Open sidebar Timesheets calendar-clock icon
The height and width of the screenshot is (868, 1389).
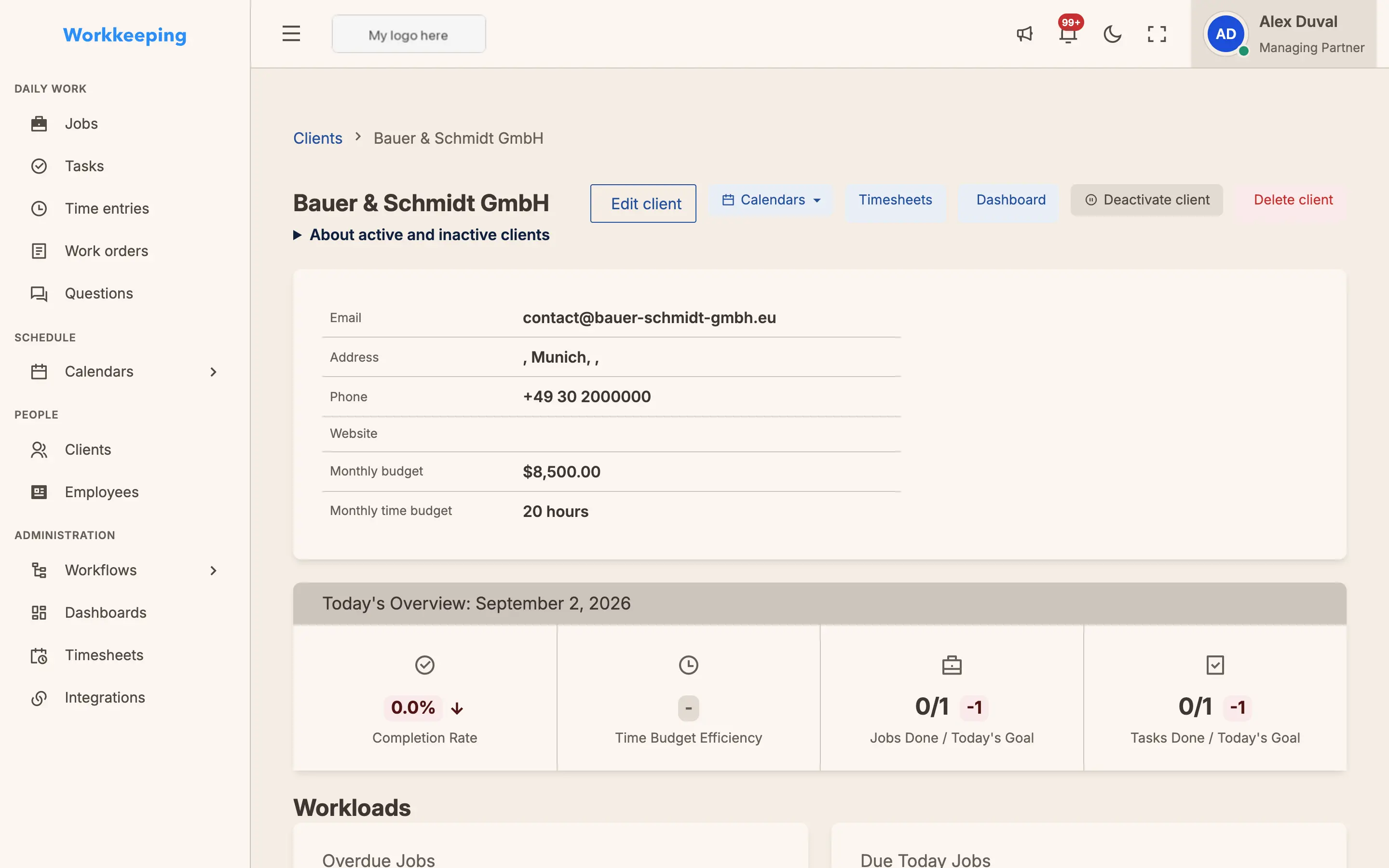click(39, 655)
